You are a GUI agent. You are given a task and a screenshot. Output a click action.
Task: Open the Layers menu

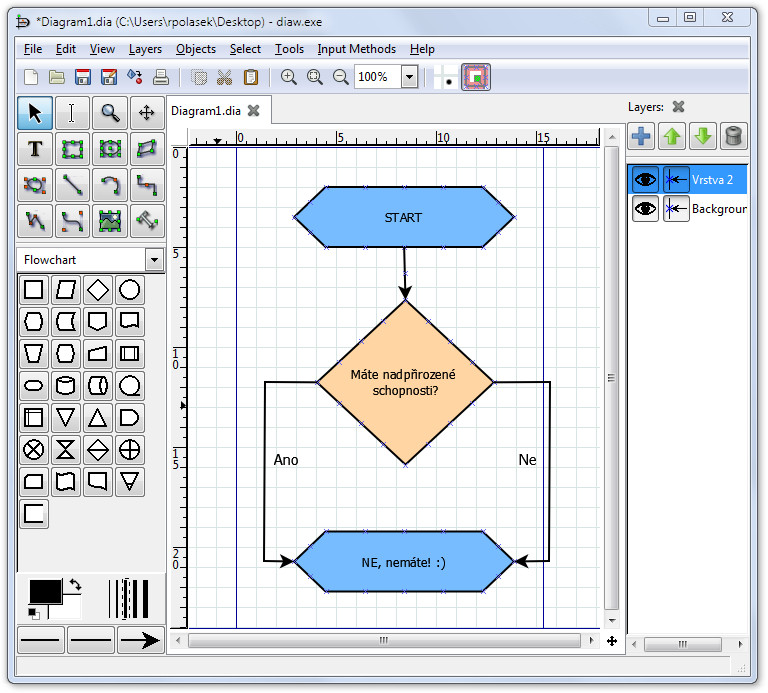145,49
